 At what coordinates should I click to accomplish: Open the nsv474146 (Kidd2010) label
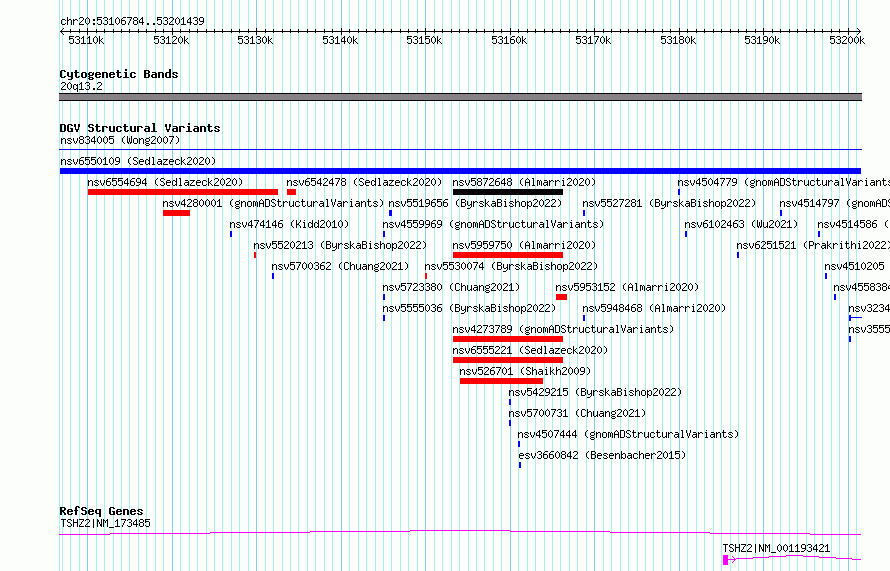pos(289,224)
